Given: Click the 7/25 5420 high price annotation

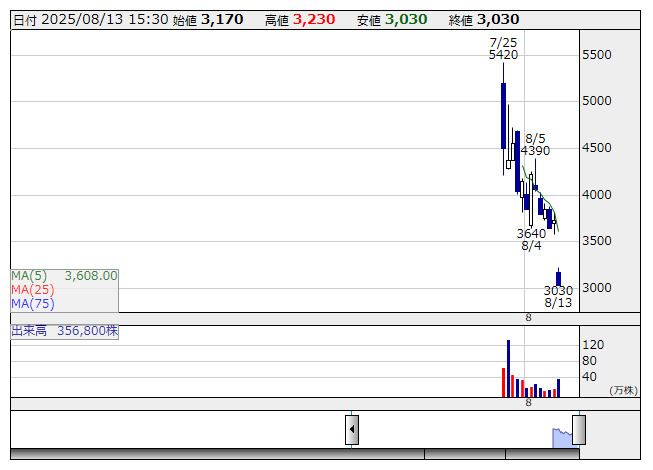Looking at the screenshot, I should pos(503,48).
